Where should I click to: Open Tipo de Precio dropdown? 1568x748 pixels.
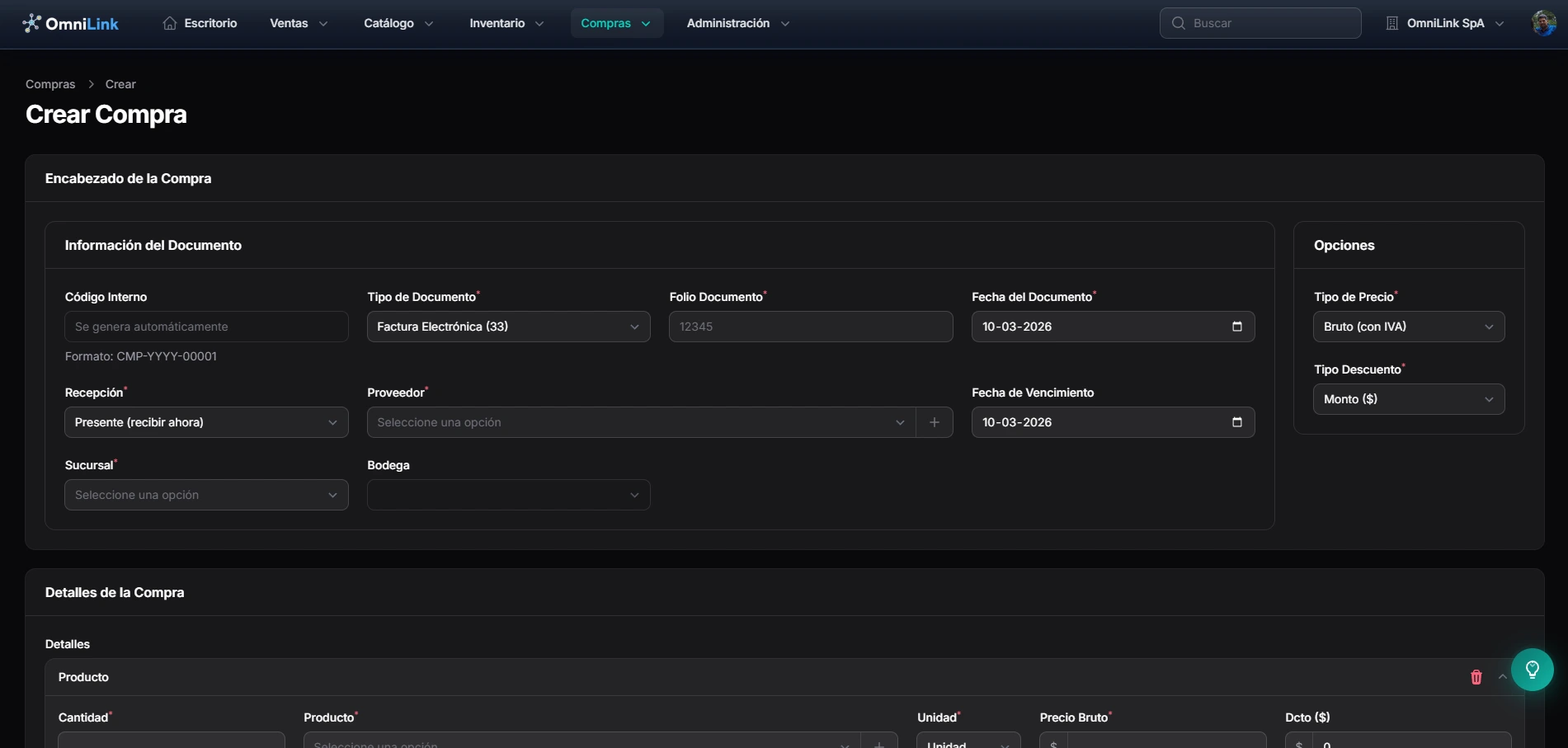[1409, 327]
